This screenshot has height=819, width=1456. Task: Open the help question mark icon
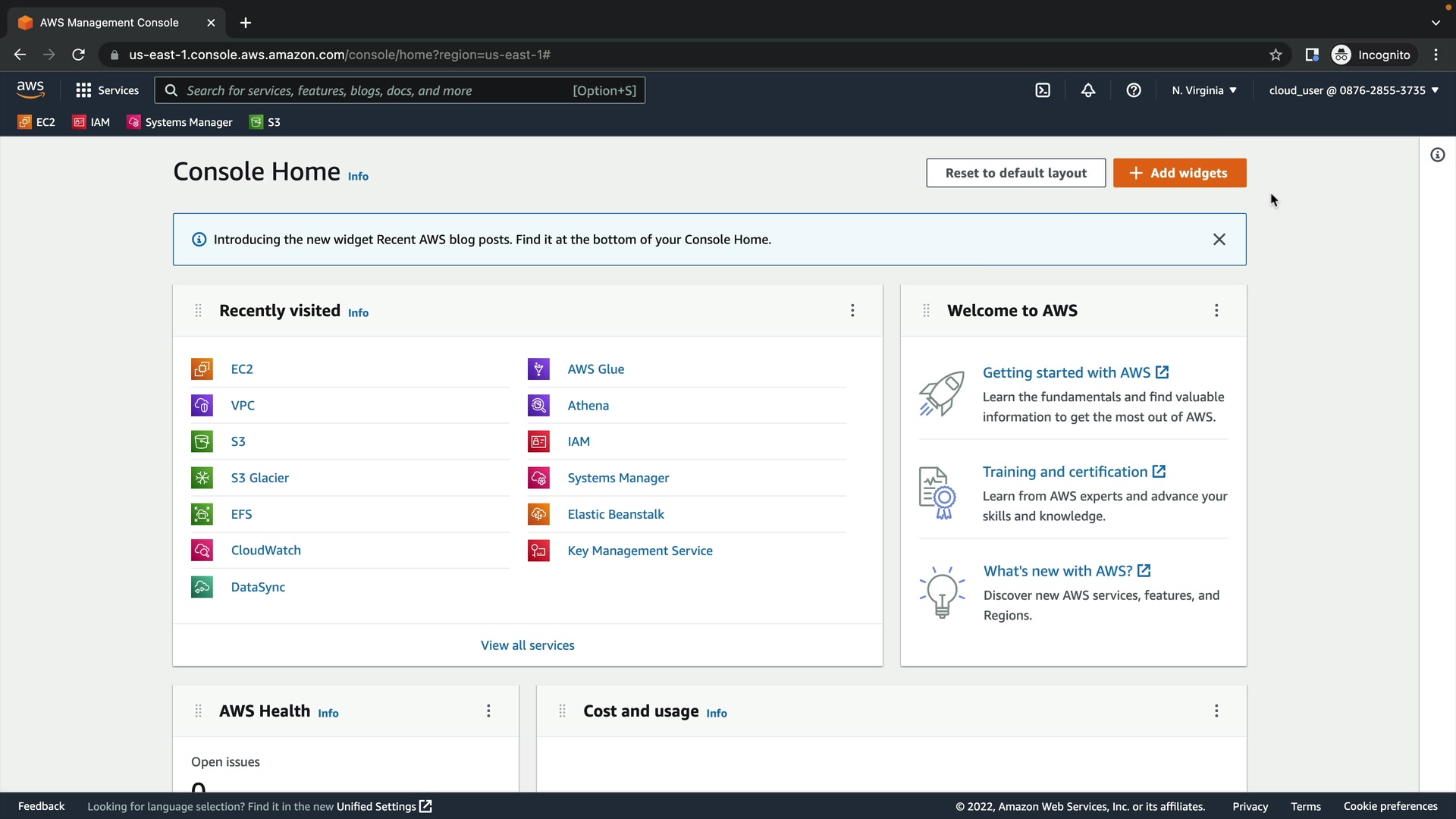pyautogui.click(x=1134, y=90)
